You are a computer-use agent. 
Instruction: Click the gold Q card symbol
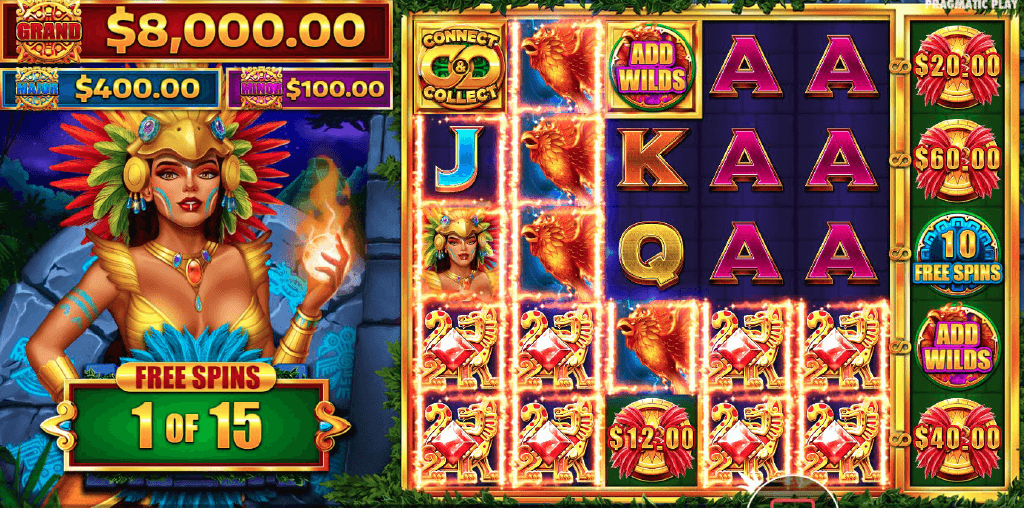click(651, 254)
